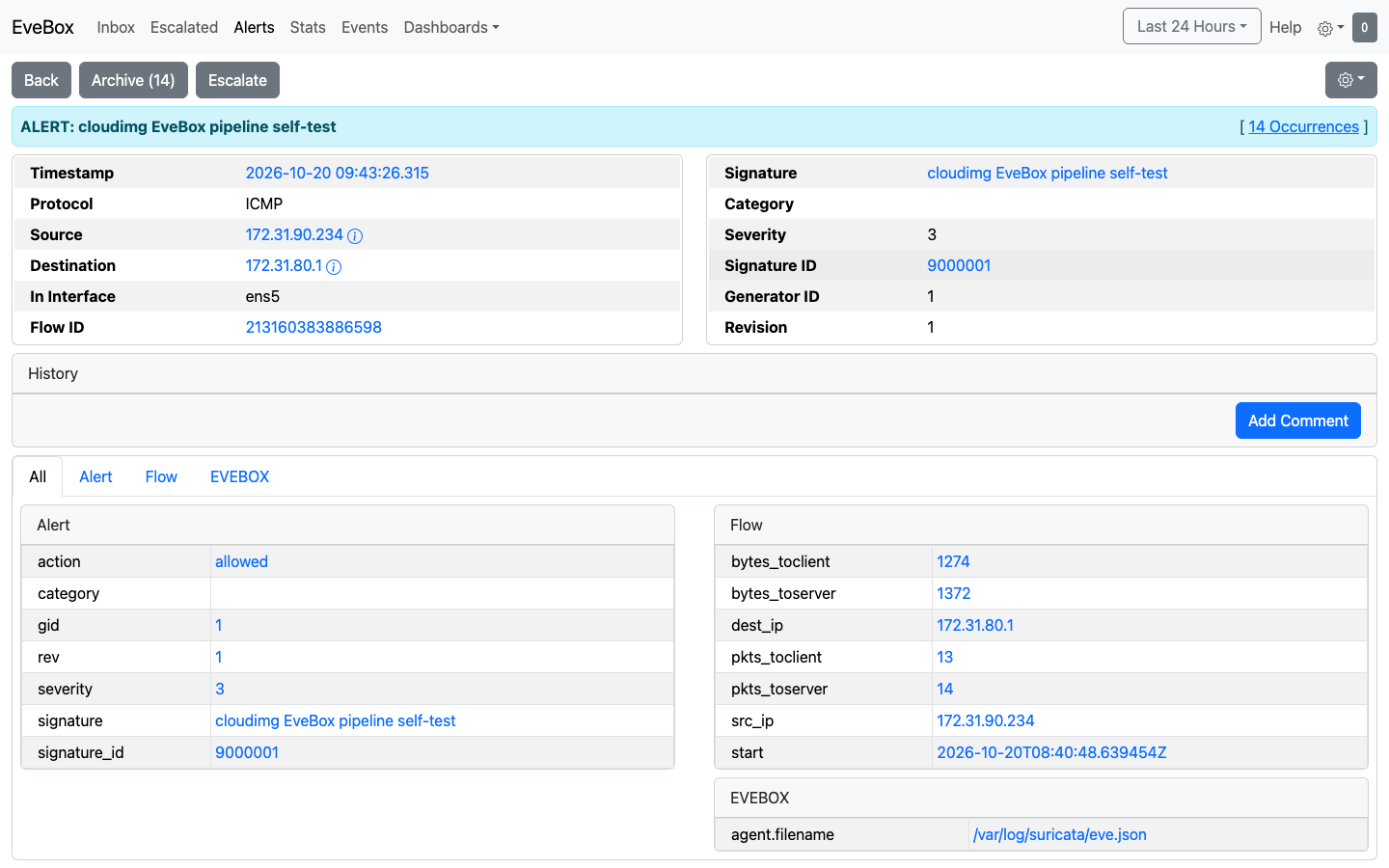Open the Alerts view
This screenshot has height=868, width=1389.
click(x=254, y=27)
